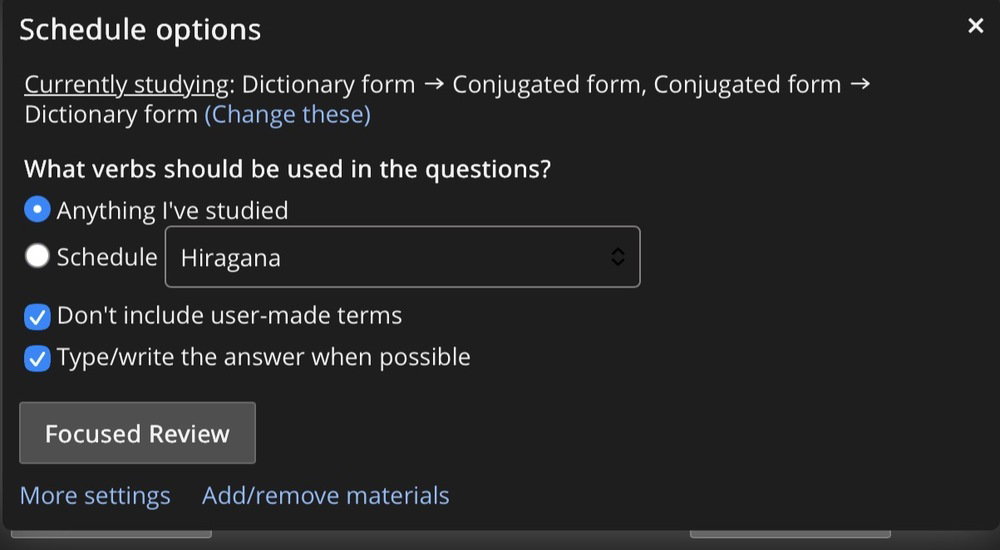Click the "Schedule options" dialog title
This screenshot has height=550, width=1000.
140,30
